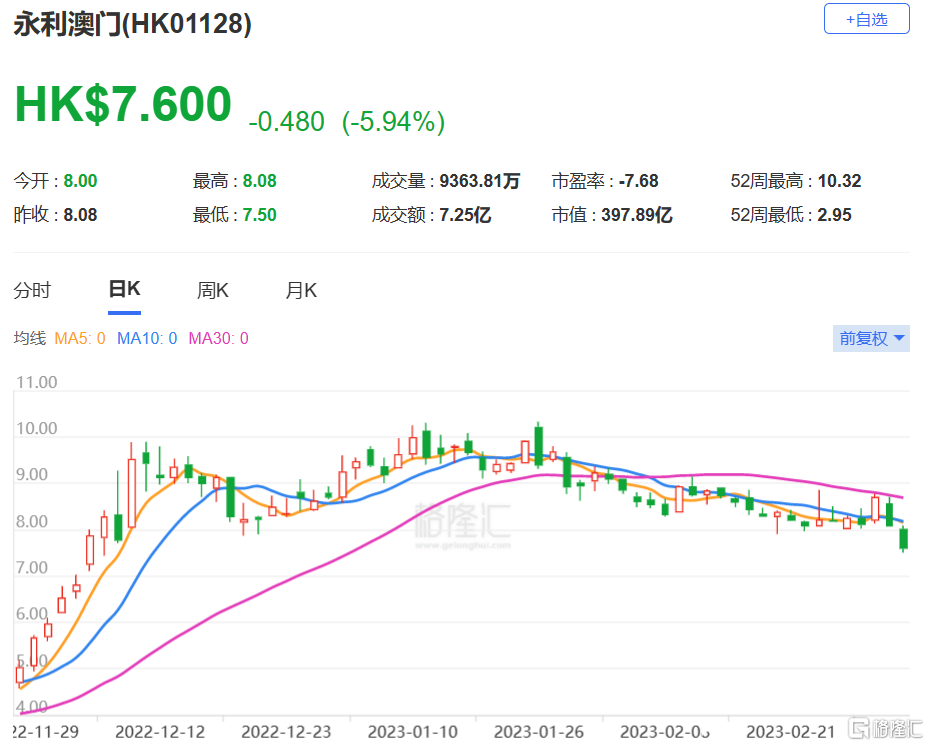Toggle the MA10 moving average legend
929x746 pixels.
147,338
